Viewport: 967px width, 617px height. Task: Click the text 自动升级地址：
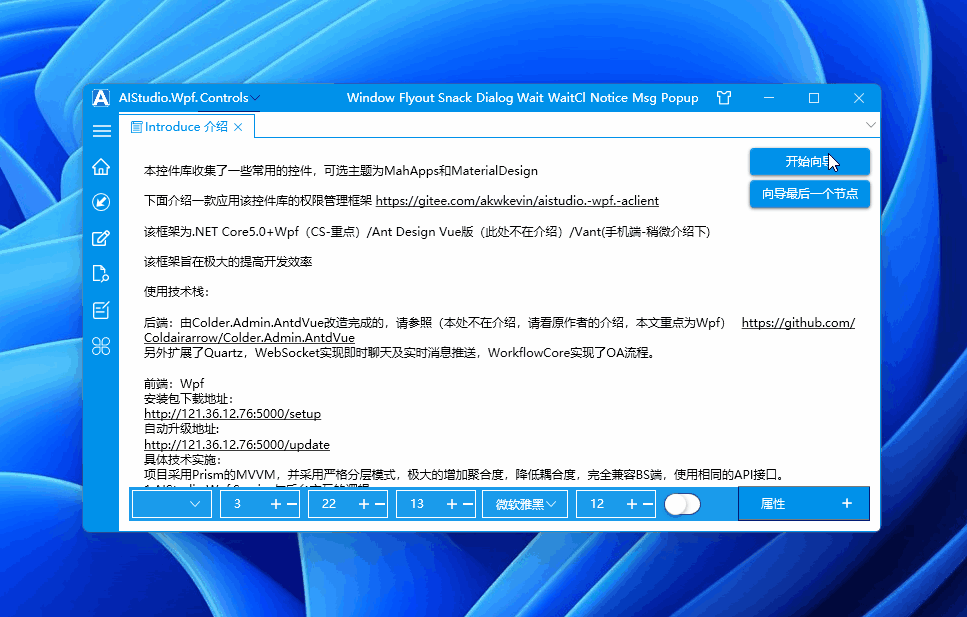click(x=181, y=429)
